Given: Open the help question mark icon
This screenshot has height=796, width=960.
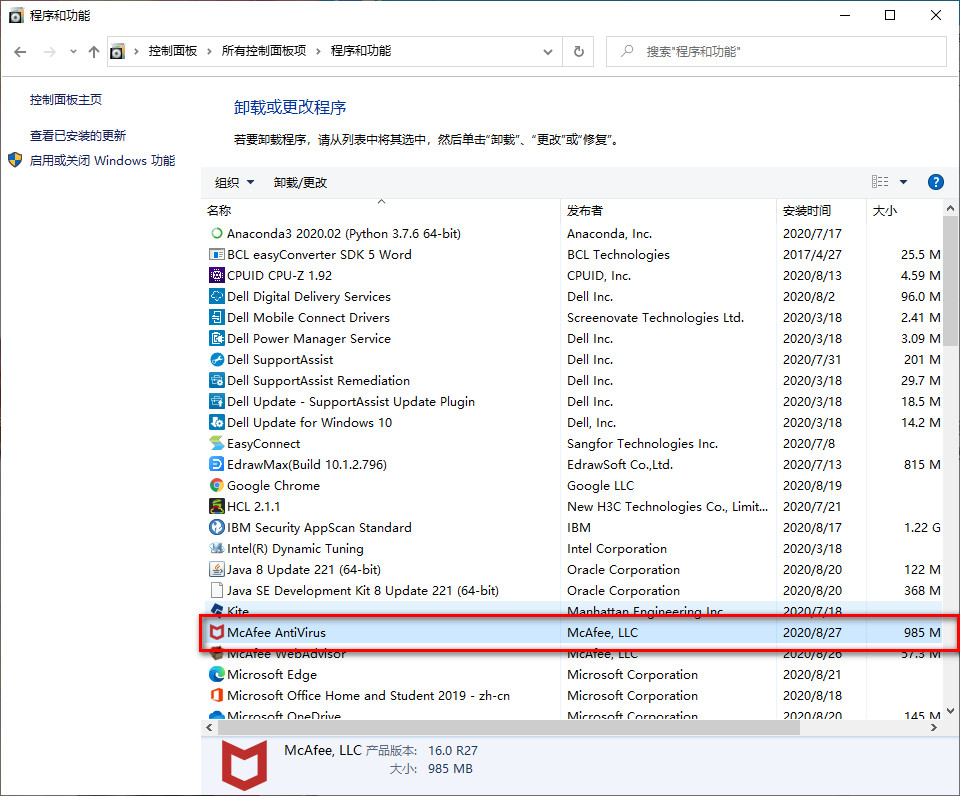Looking at the screenshot, I should point(936,182).
